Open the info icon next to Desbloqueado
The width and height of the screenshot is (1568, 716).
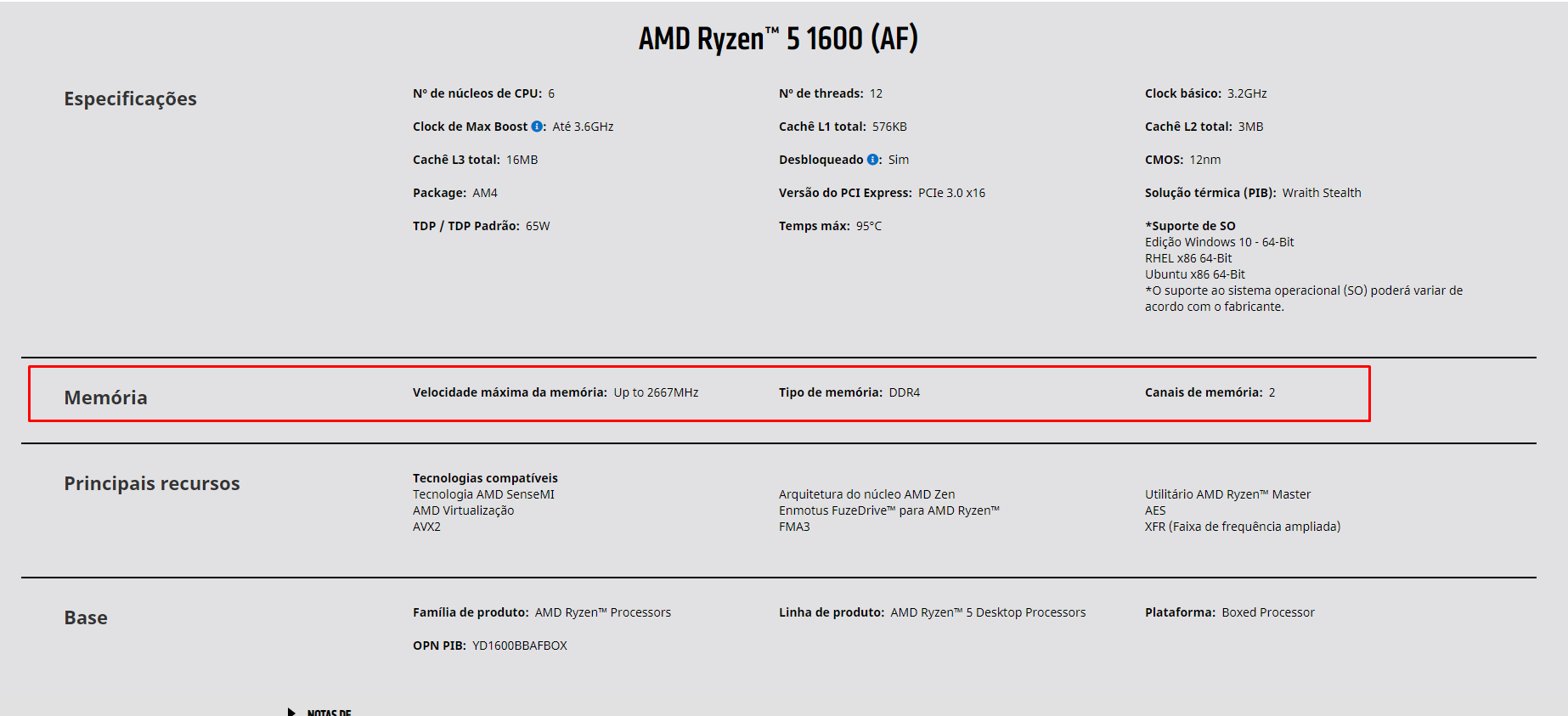[x=872, y=160]
